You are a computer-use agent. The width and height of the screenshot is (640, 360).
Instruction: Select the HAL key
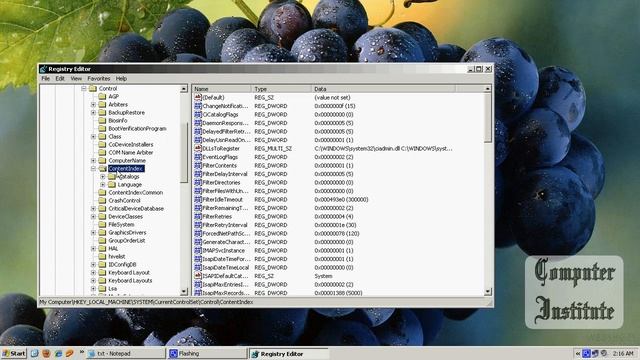[x=113, y=249]
